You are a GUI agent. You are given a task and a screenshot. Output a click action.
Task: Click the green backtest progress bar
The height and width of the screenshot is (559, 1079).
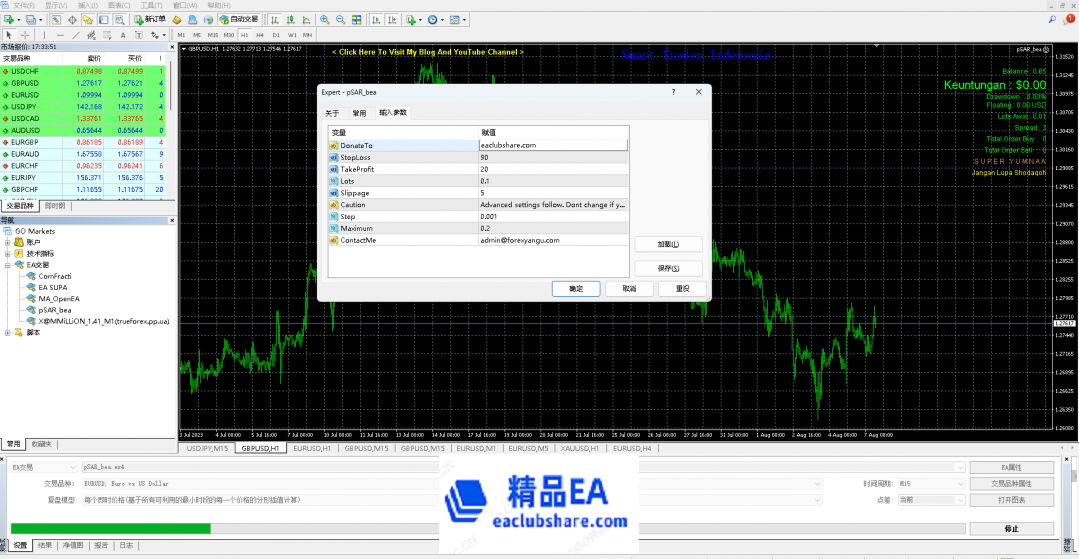click(x=110, y=528)
